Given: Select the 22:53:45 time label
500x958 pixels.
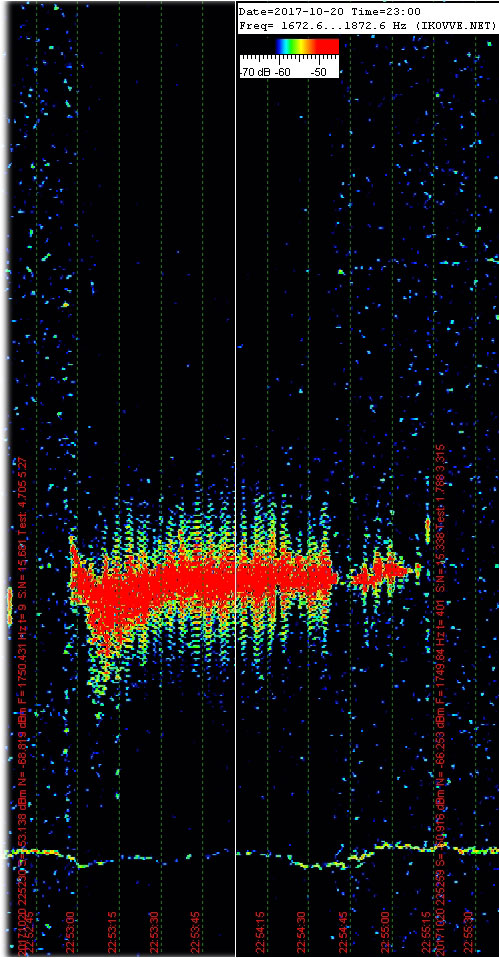Looking at the screenshot, I should pos(197,932).
